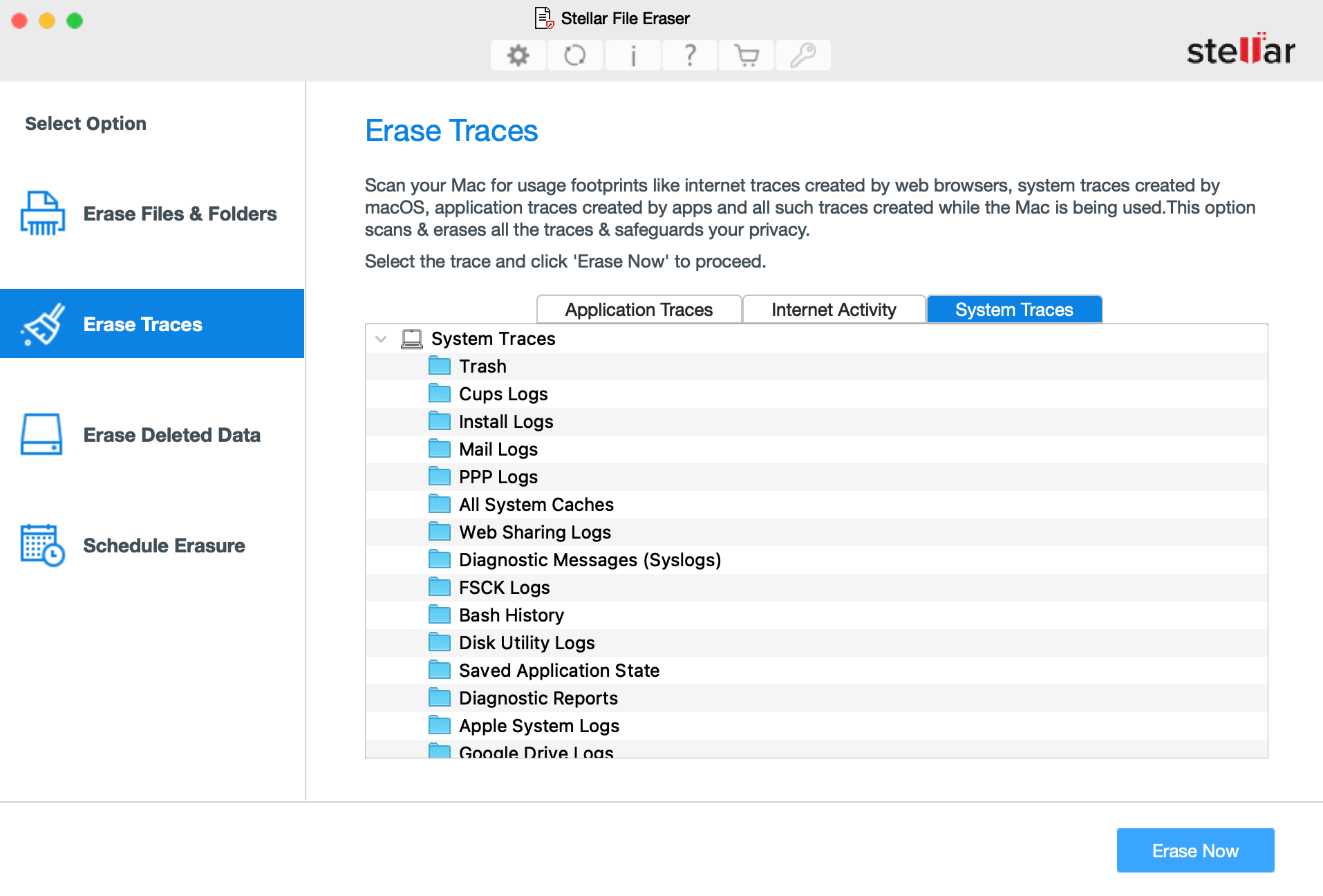Viewport: 1323px width, 896px height.
Task: Select the Saved Application State row
Action: point(816,671)
